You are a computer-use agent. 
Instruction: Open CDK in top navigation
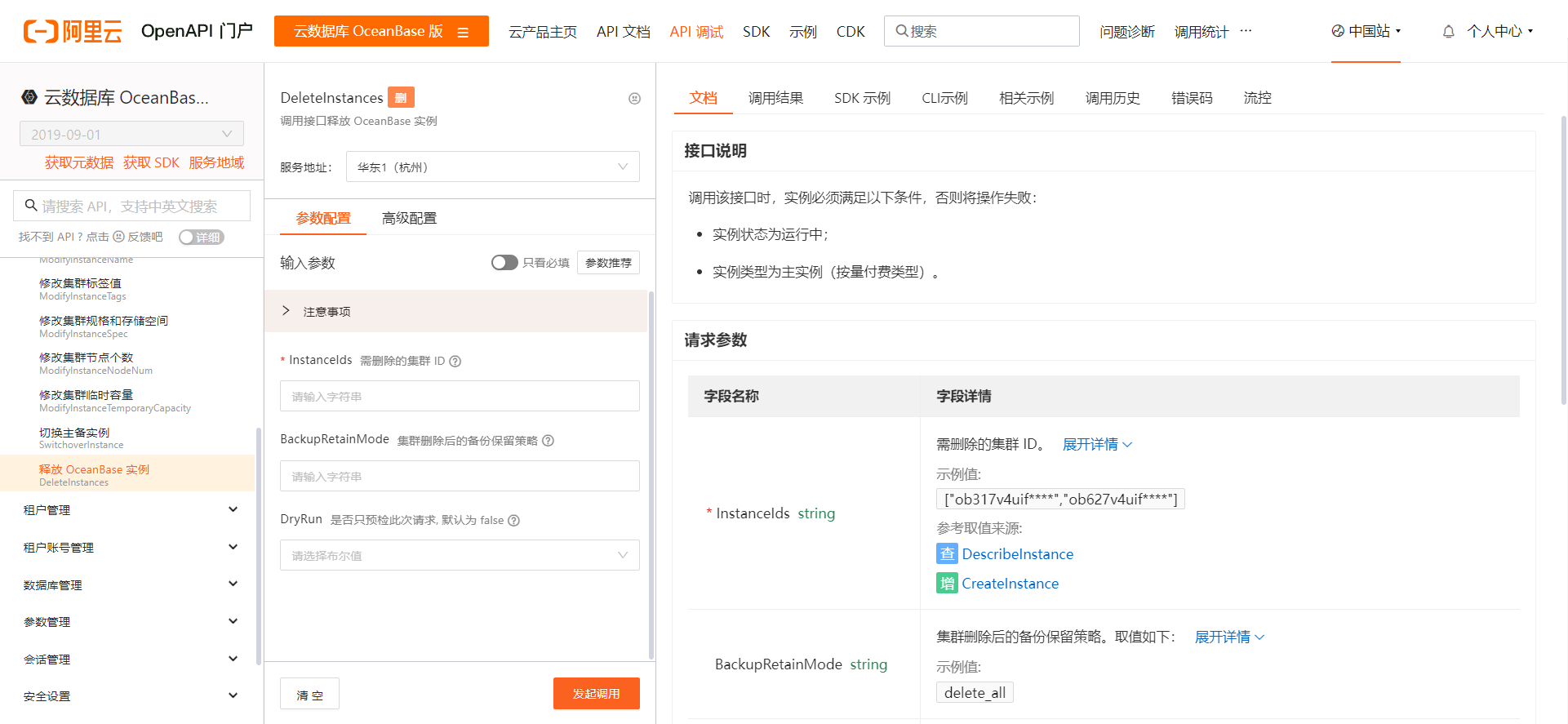click(851, 32)
